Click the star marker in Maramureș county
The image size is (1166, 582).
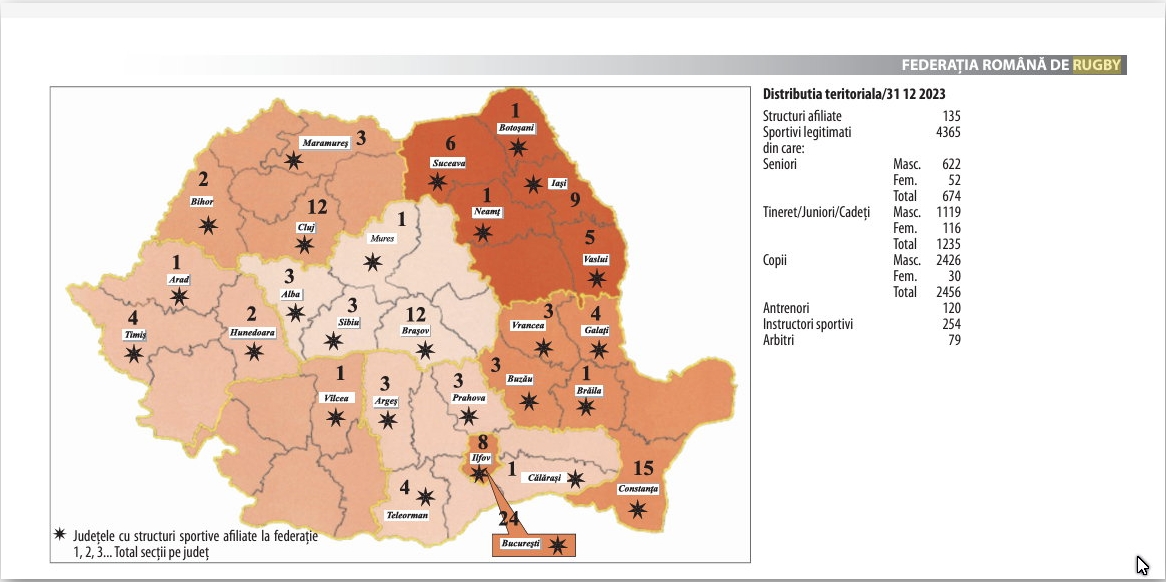tap(293, 160)
